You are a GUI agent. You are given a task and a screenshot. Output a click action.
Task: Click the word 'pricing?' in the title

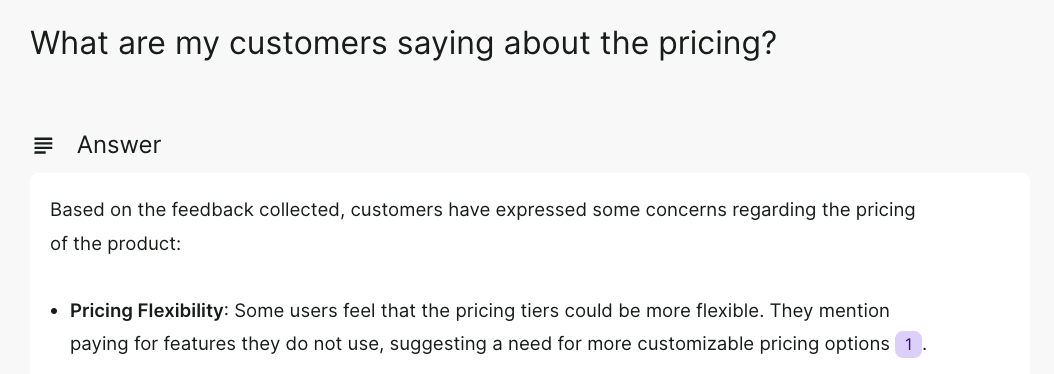pyautogui.click(x=717, y=44)
